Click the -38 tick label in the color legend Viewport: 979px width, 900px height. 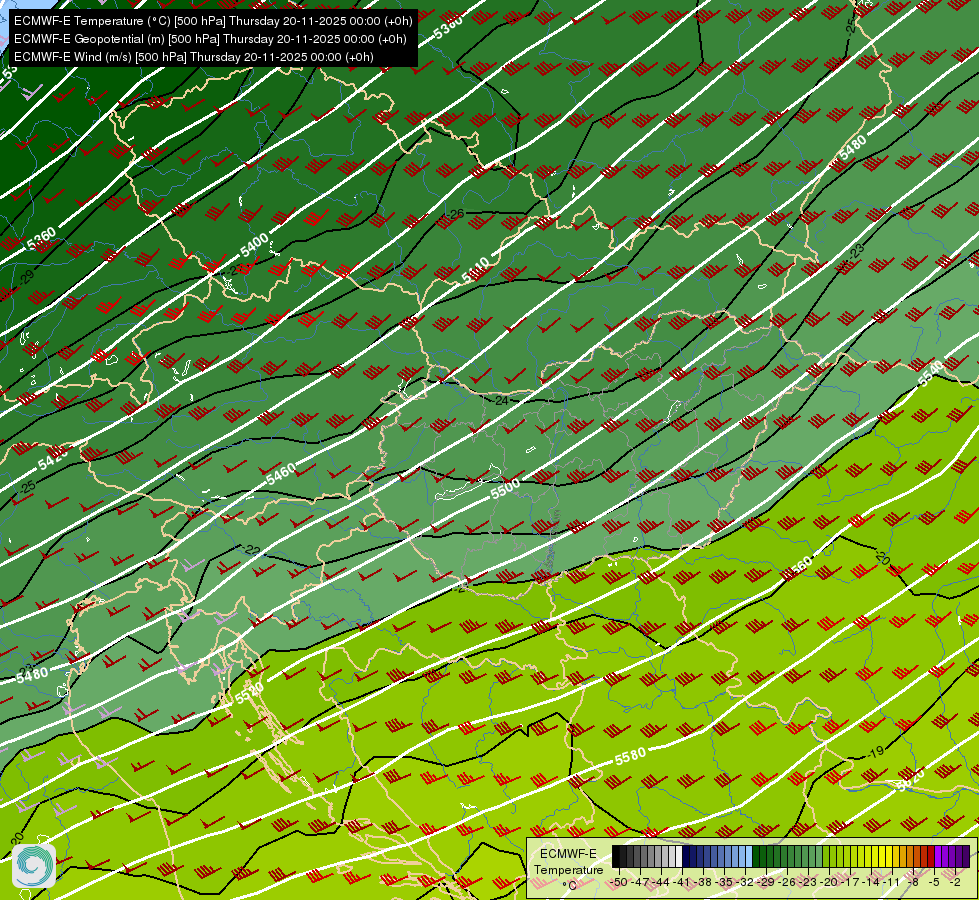(703, 883)
